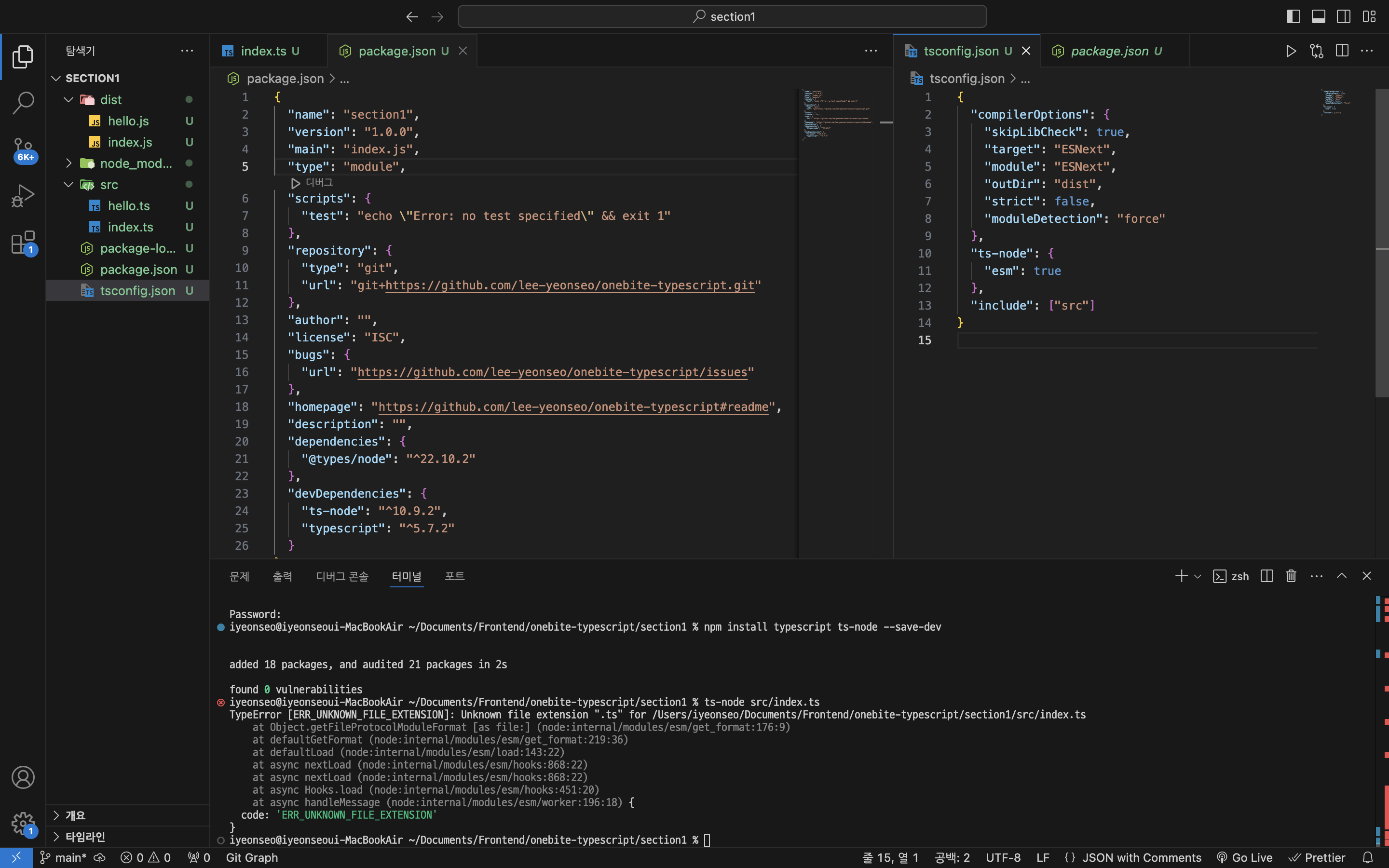Viewport: 1389px width, 868px height.
Task: Switch to the Problems (문제) panel tab
Action: (239, 576)
